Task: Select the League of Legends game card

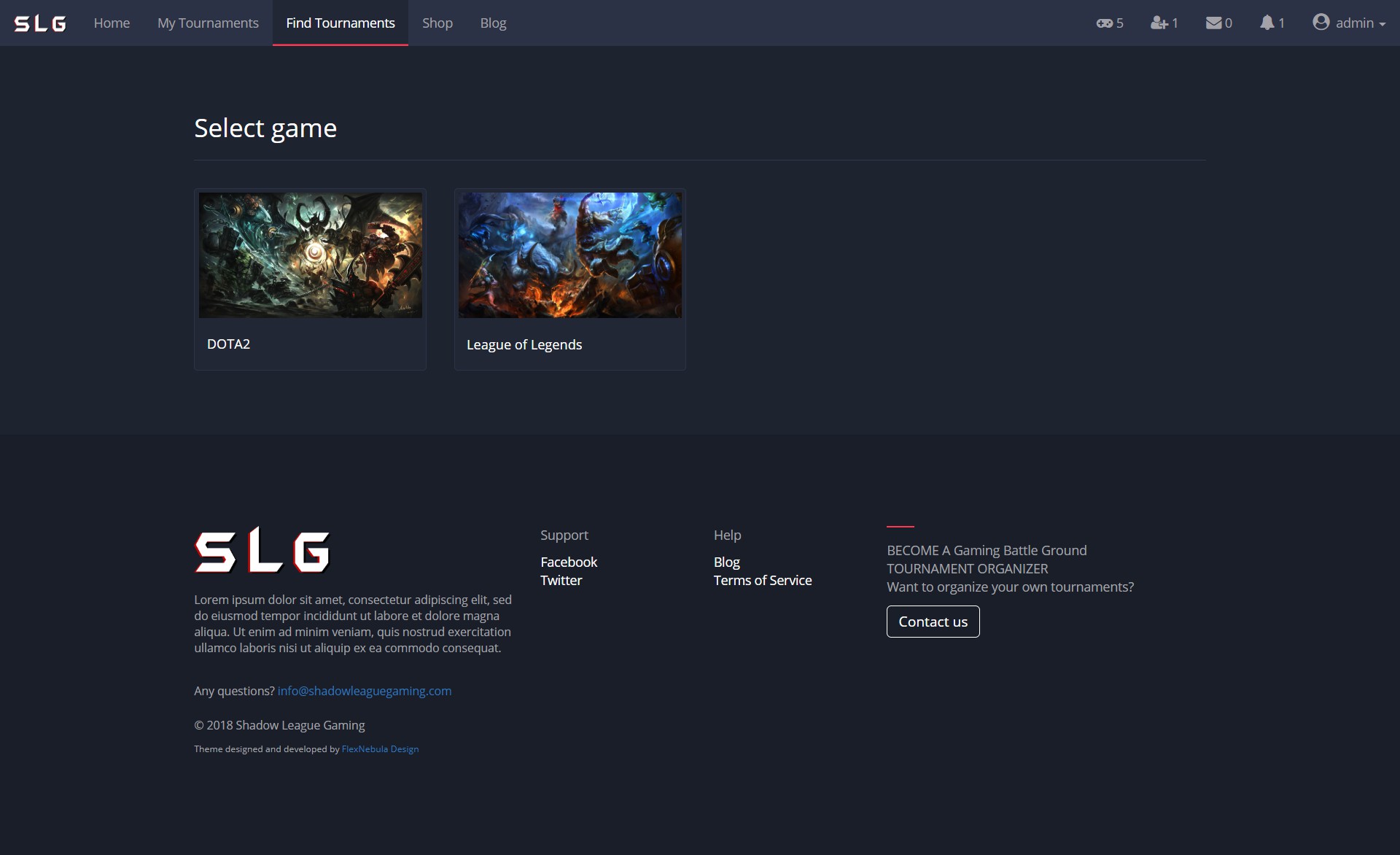Action: click(569, 255)
